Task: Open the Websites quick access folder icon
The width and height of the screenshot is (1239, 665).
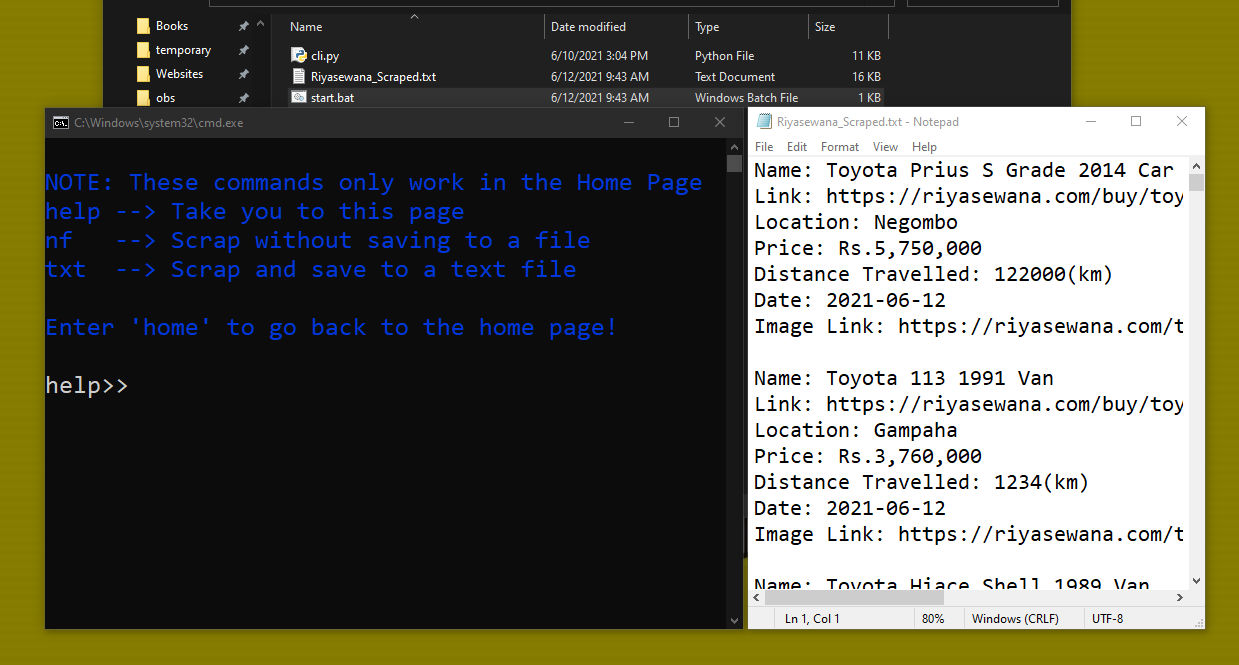Action: coord(143,74)
